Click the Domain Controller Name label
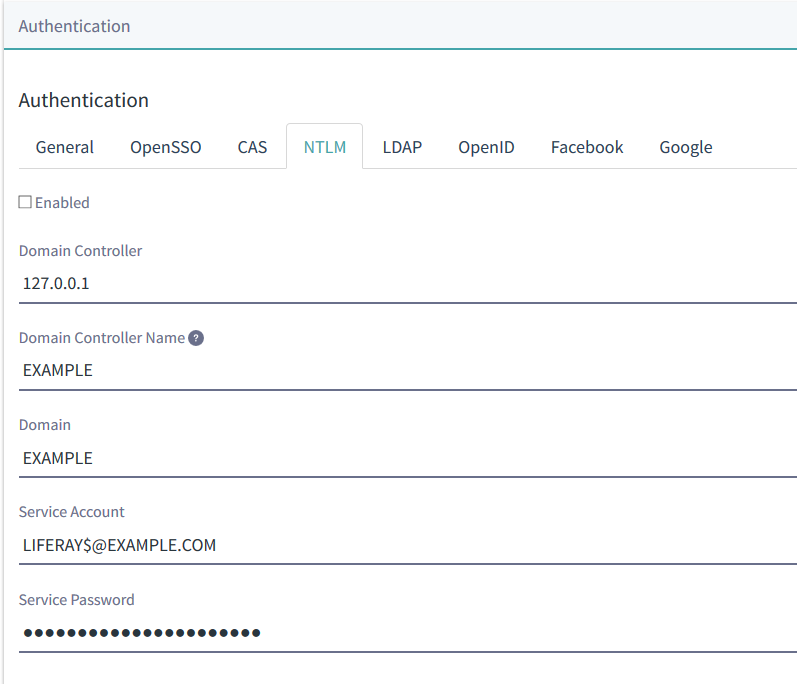Image resolution: width=797 pixels, height=684 pixels. click(x=102, y=338)
